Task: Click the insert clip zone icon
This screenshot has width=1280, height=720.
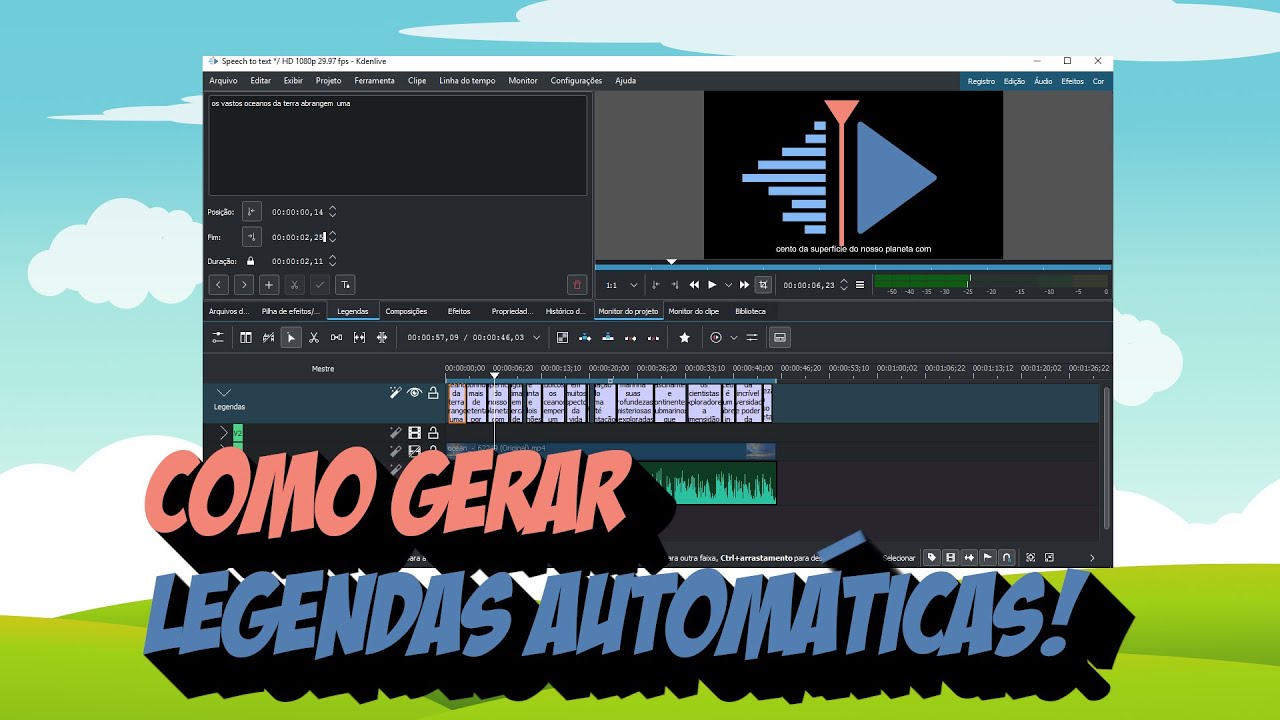Action: click(585, 338)
